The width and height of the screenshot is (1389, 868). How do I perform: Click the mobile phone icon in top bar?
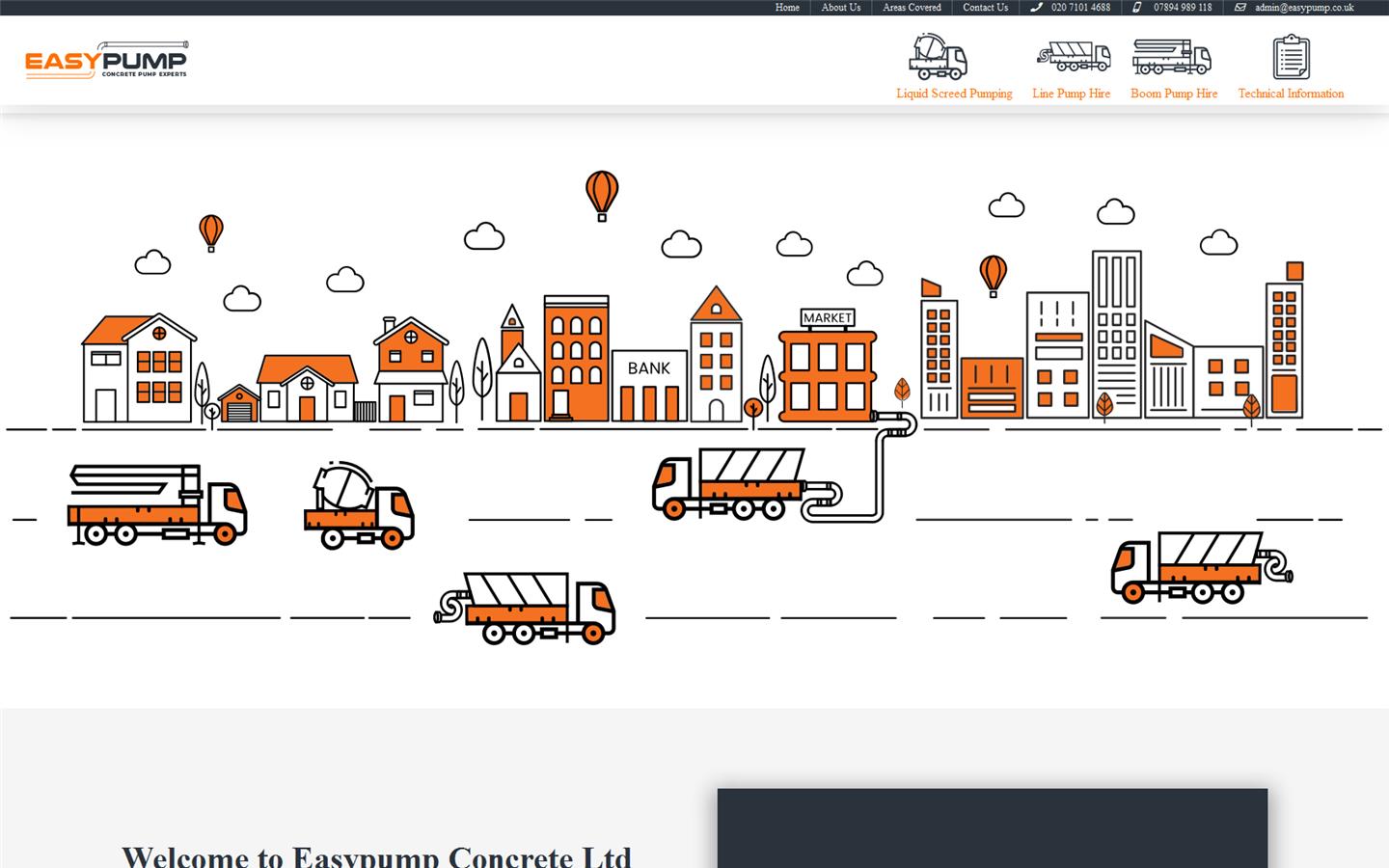pyautogui.click(x=1136, y=8)
